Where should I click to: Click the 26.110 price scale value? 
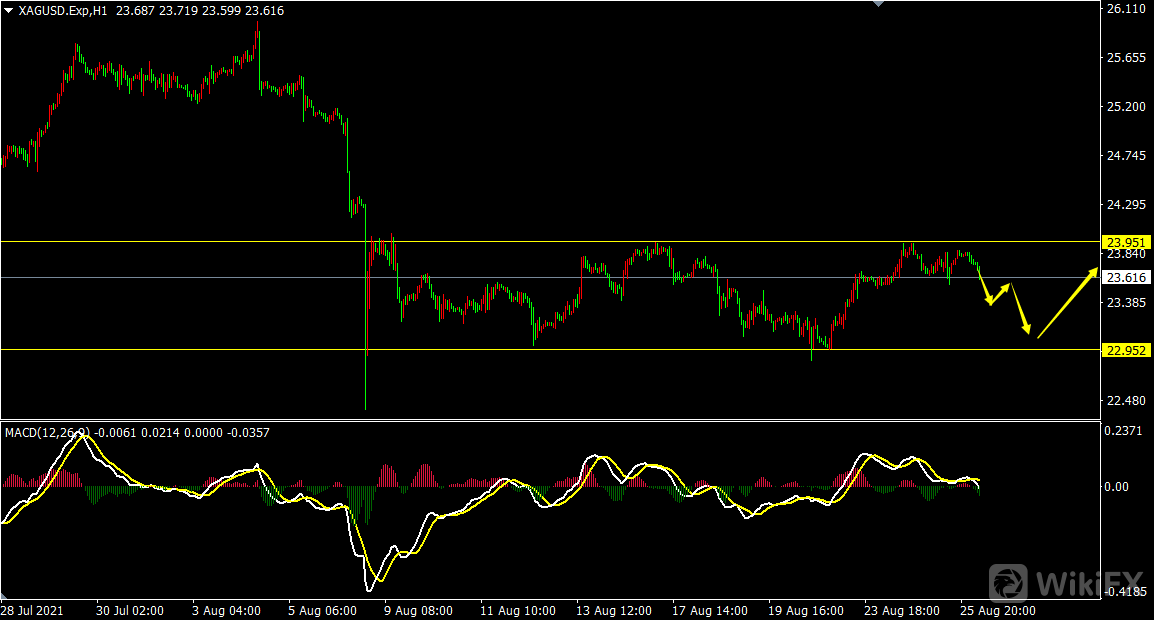(x=1125, y=9)
